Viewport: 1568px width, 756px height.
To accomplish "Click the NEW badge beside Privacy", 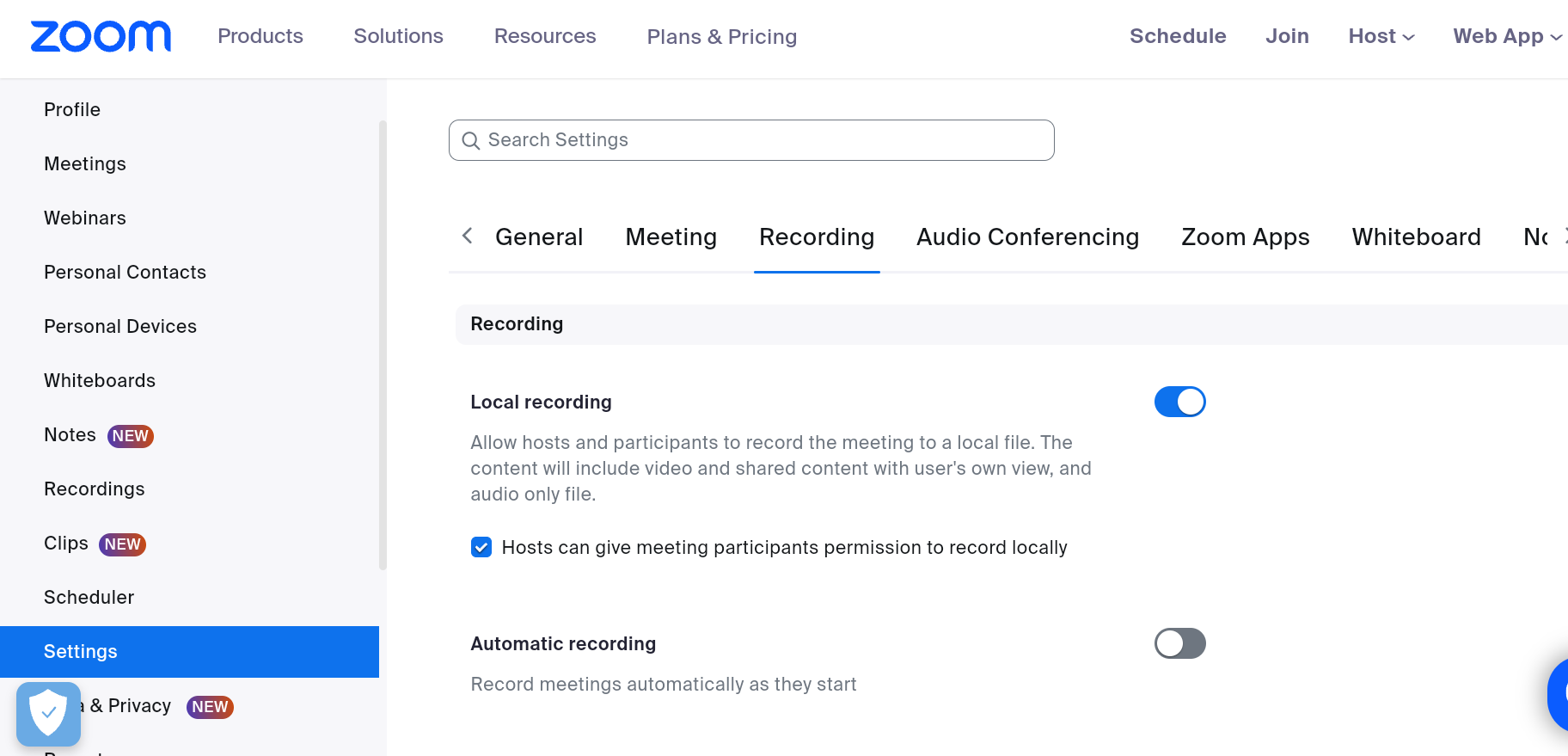I will tap(210, 707).
